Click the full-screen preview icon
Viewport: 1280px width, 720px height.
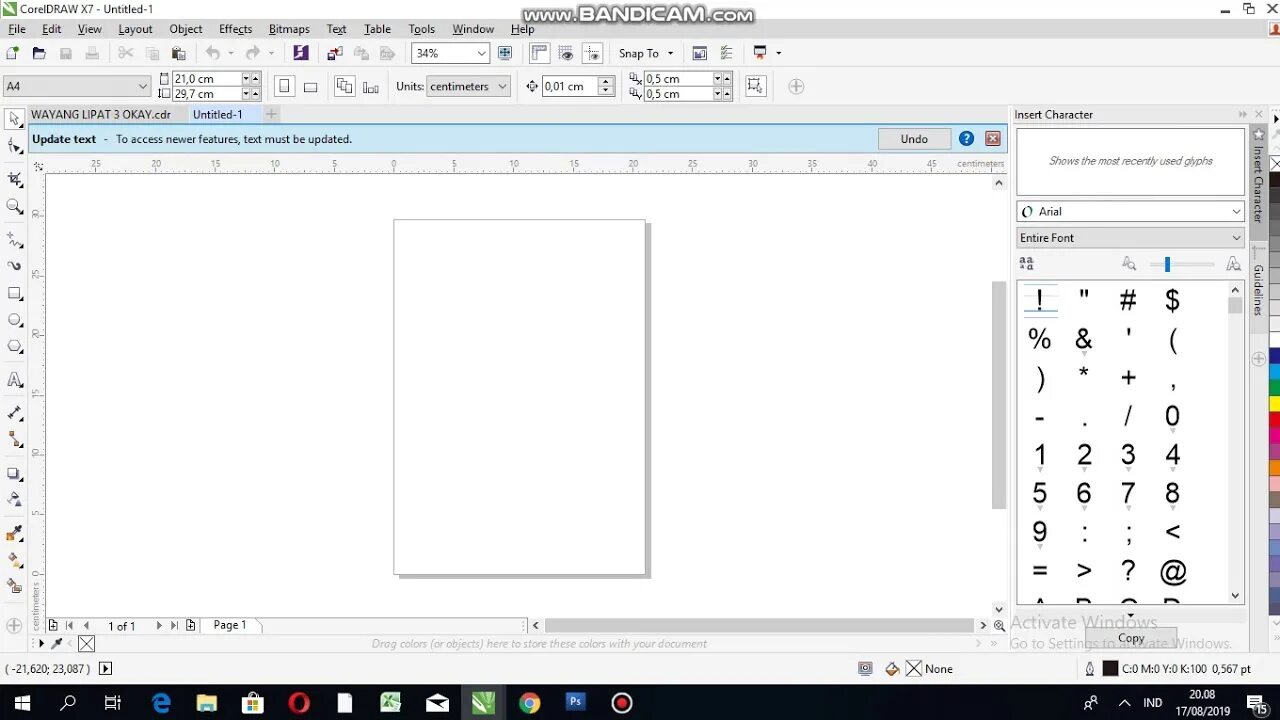(x=505, y=53)
